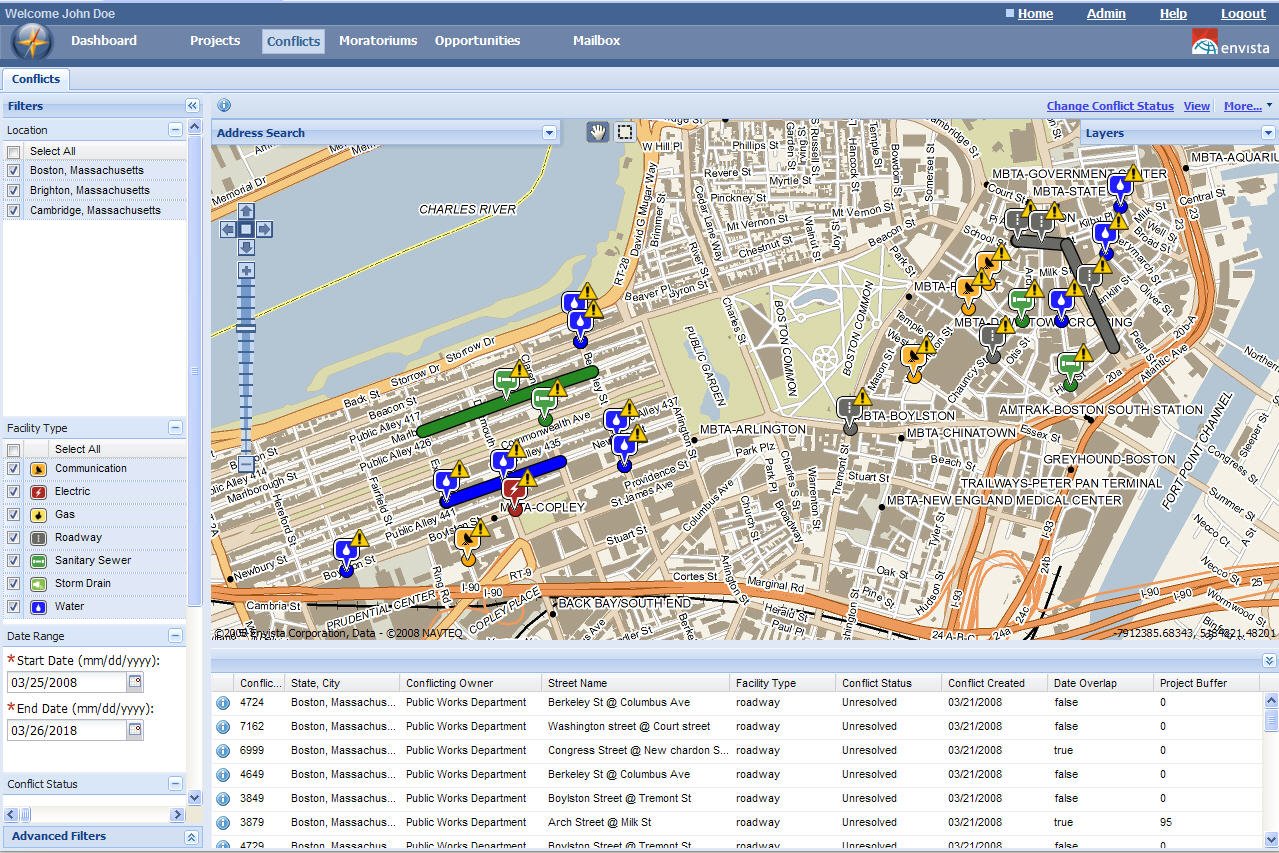Click the info icon for conflict 3849

point(223,799)
